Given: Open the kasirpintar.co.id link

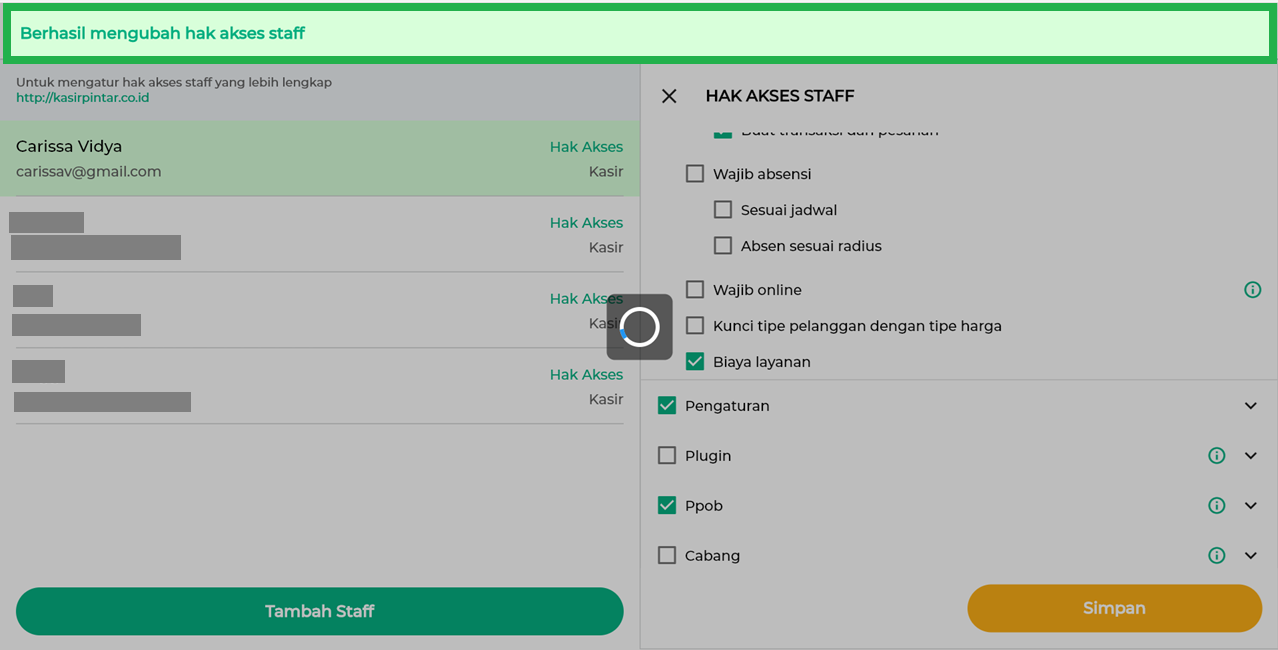Looking at the screenshot, I should (x=82, y=98).
